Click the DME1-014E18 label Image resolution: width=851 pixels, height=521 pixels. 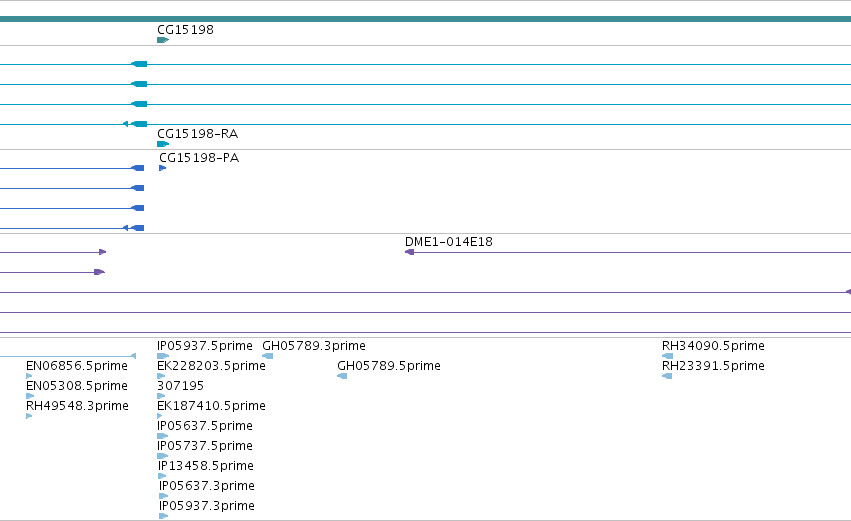(449, 242)
